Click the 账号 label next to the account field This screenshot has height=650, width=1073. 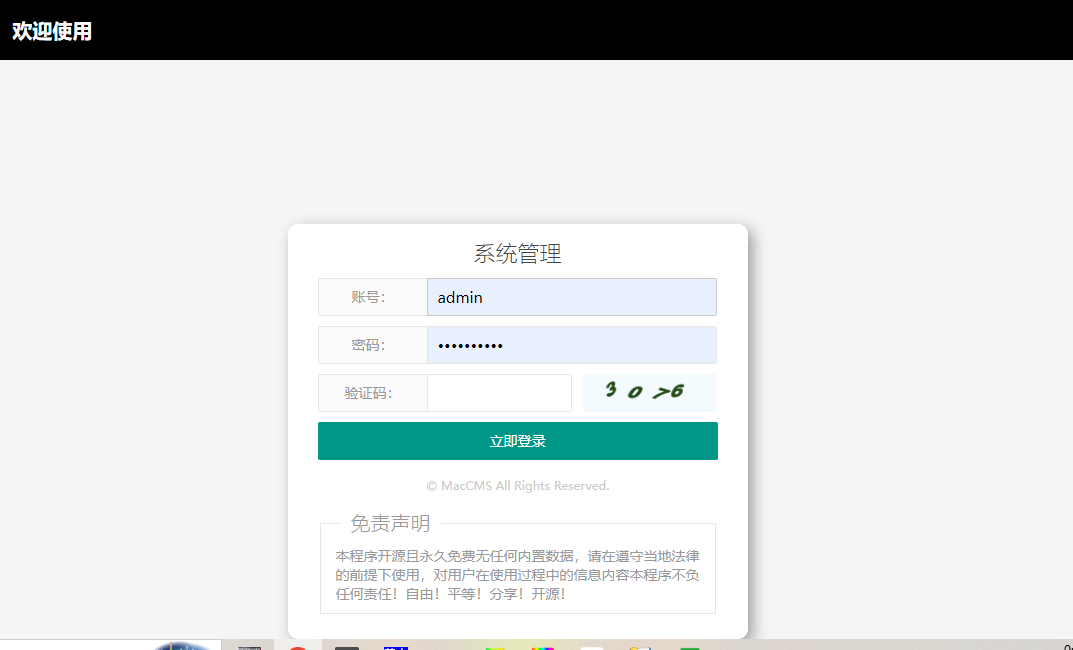(372, 297)
